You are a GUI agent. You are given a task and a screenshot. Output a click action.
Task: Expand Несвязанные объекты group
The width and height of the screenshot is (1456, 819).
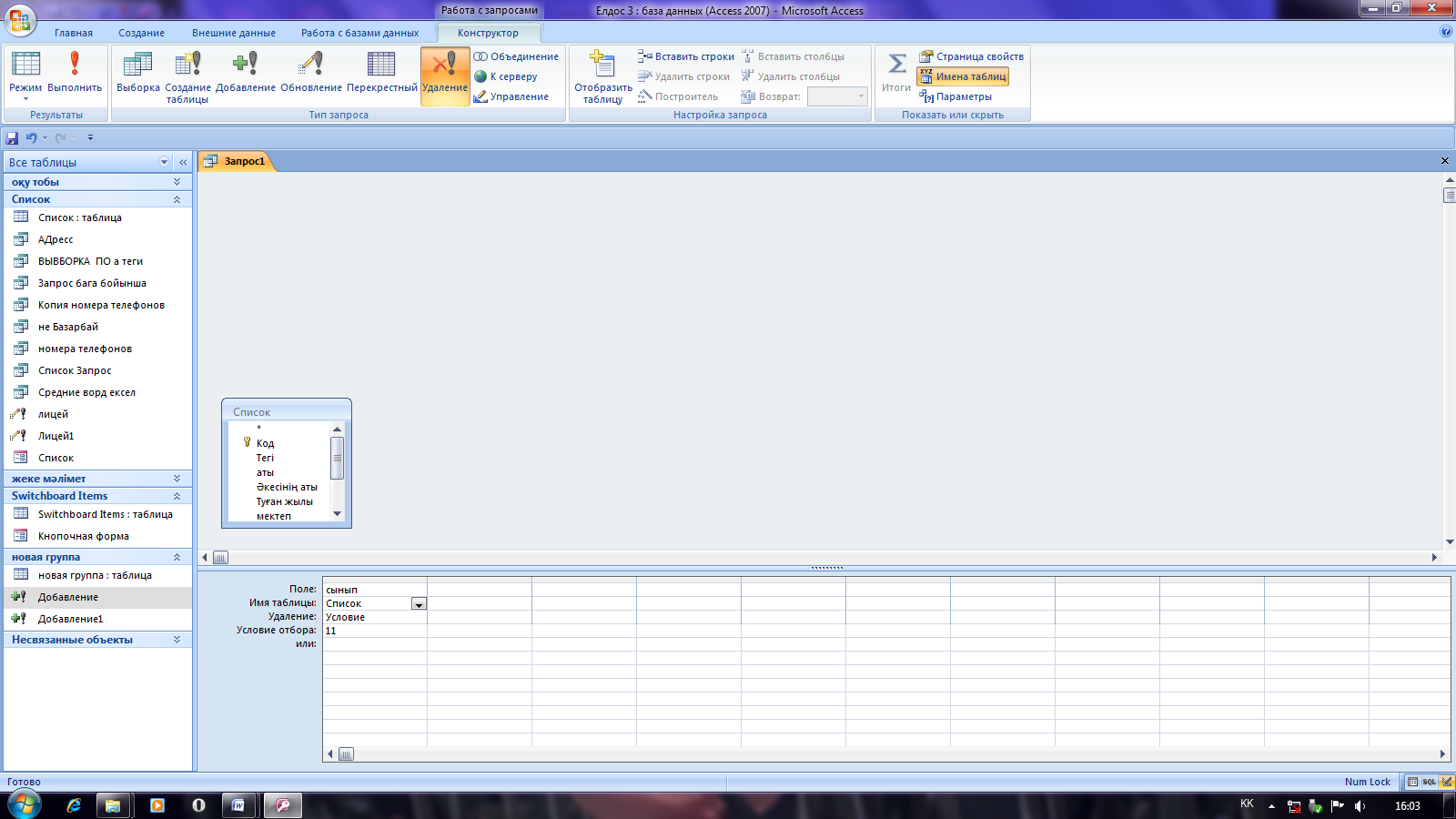pyautogui.click(x=98, y=640)
